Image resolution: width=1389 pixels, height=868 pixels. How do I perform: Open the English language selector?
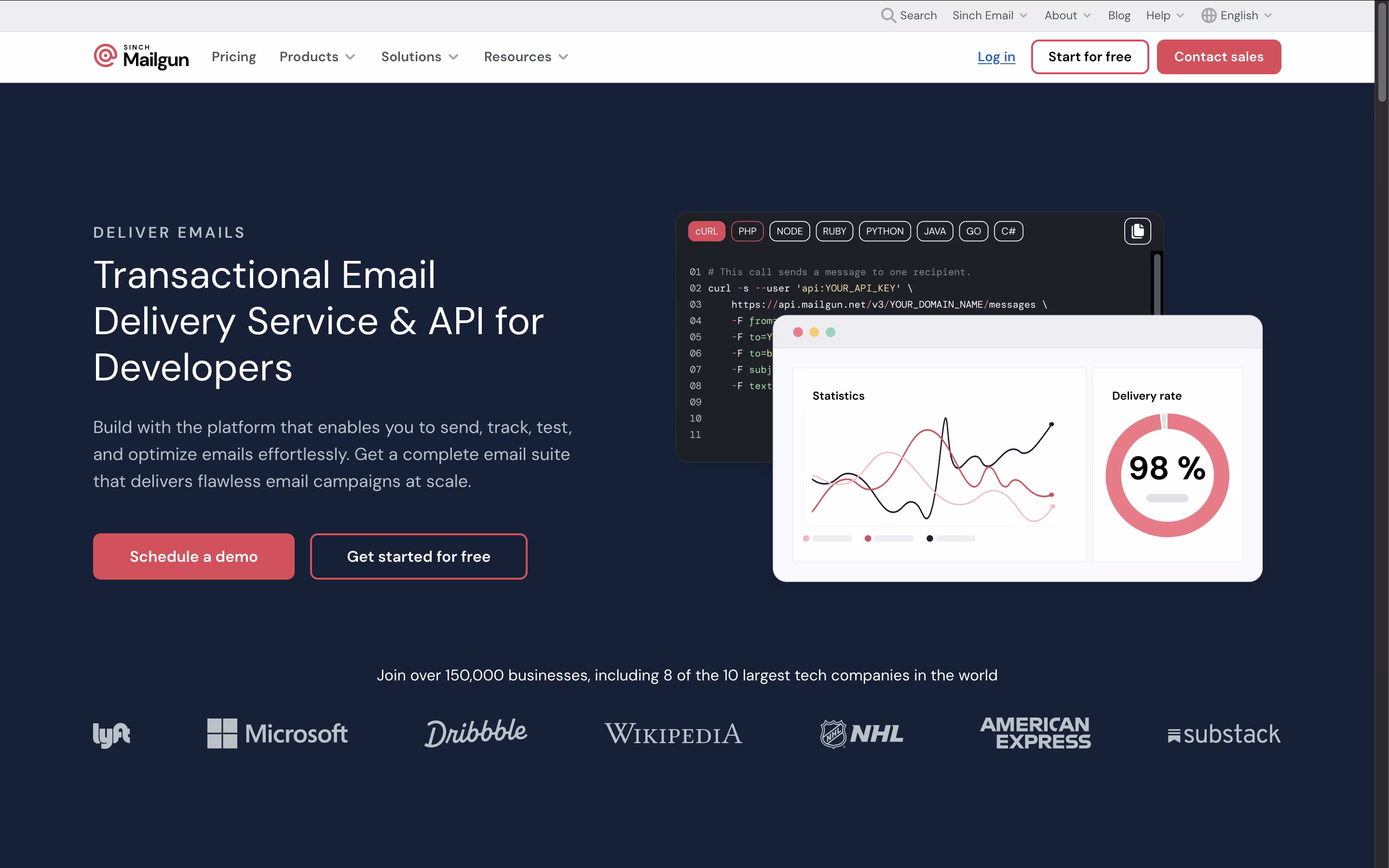[x=1238, y=15]
